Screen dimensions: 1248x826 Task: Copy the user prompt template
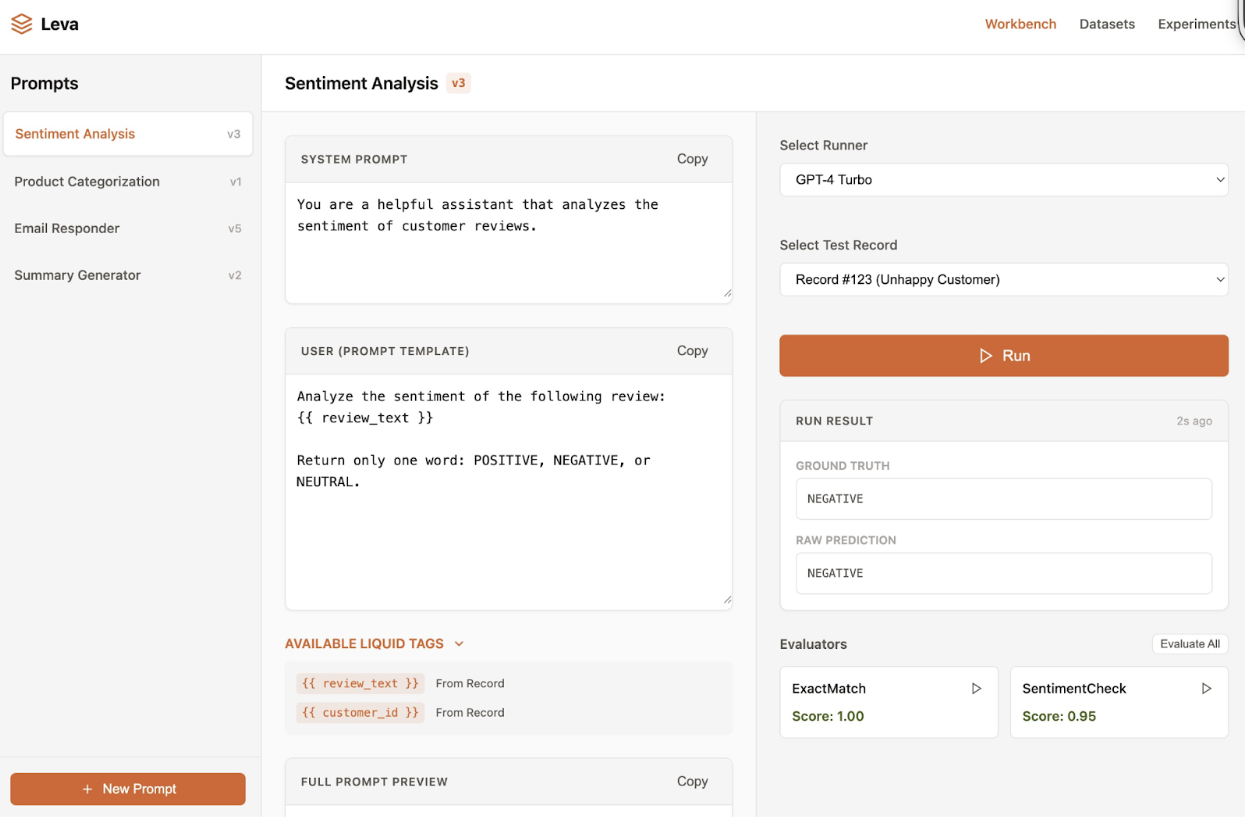point(692,351)
